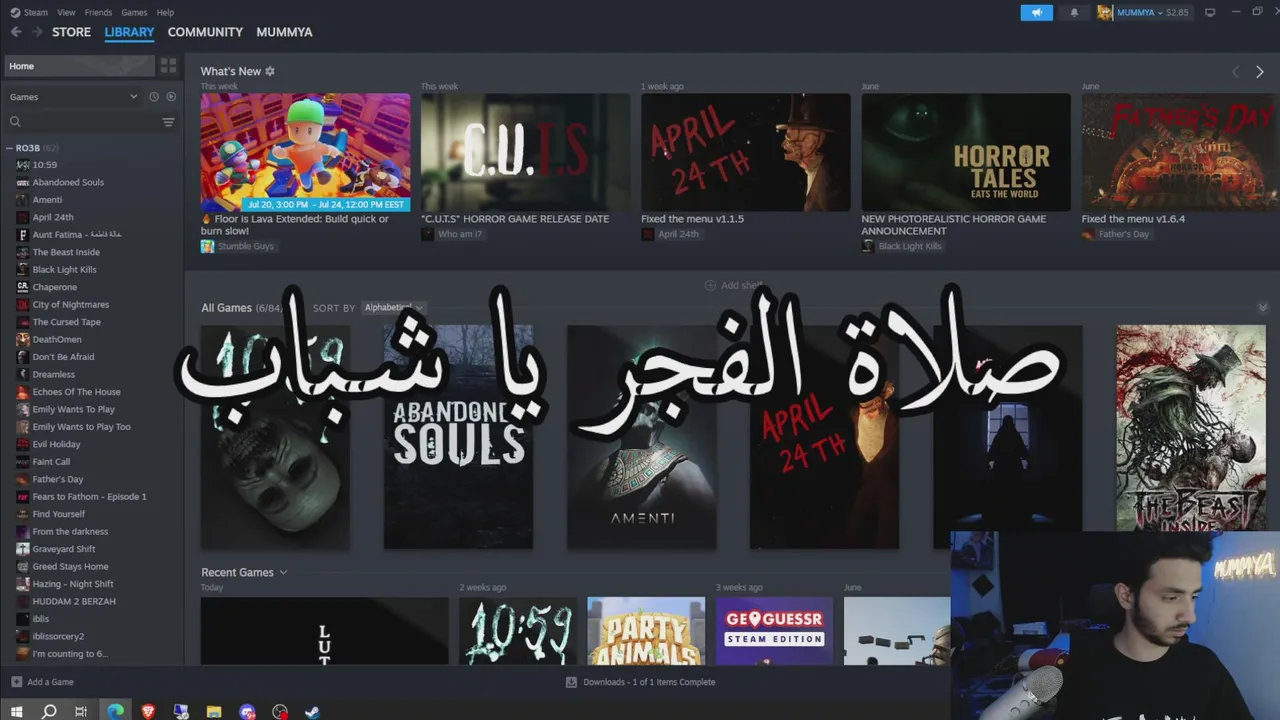
Task: Open Floor is Lava Extended news thumbnail
Action: pyautogui.click(x=305, y=152)
